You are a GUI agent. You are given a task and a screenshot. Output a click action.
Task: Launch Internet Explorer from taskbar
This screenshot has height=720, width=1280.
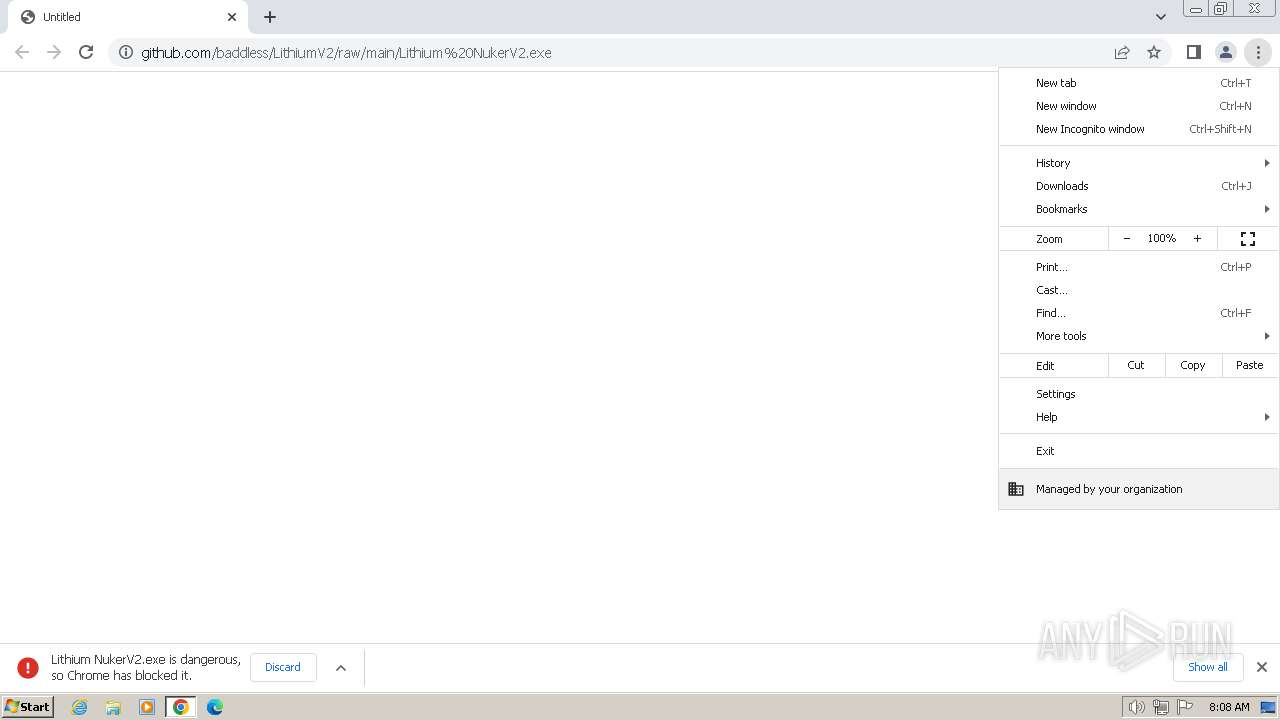coord(80,707)
